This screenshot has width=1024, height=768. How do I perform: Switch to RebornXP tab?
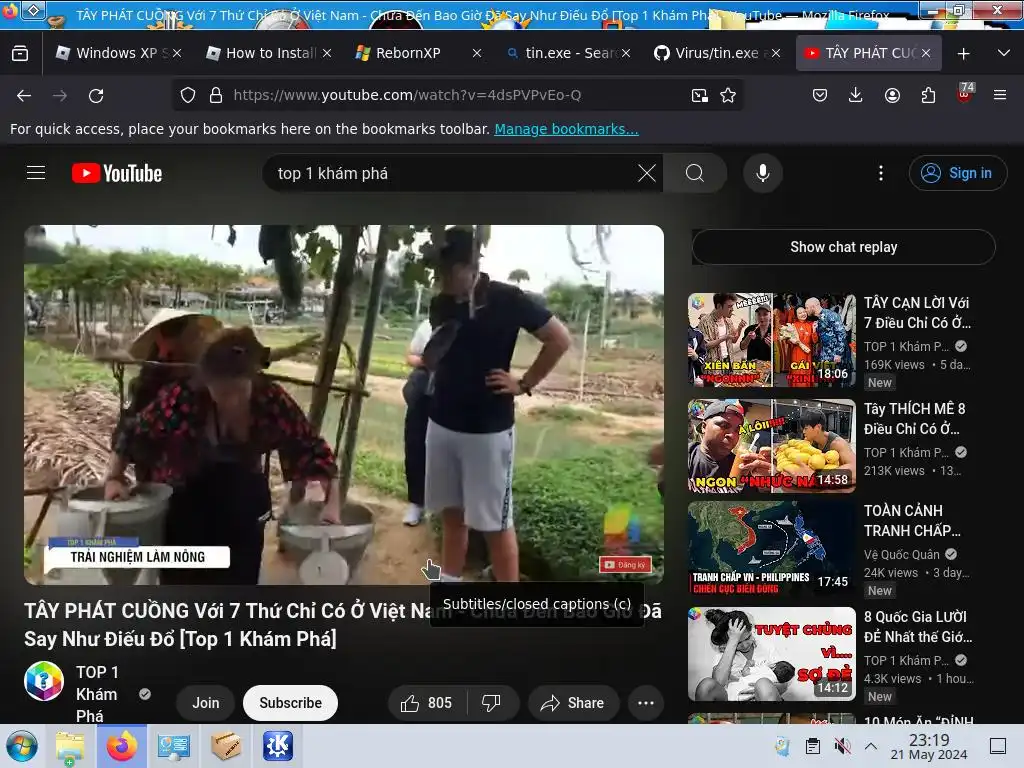(418, 53)
